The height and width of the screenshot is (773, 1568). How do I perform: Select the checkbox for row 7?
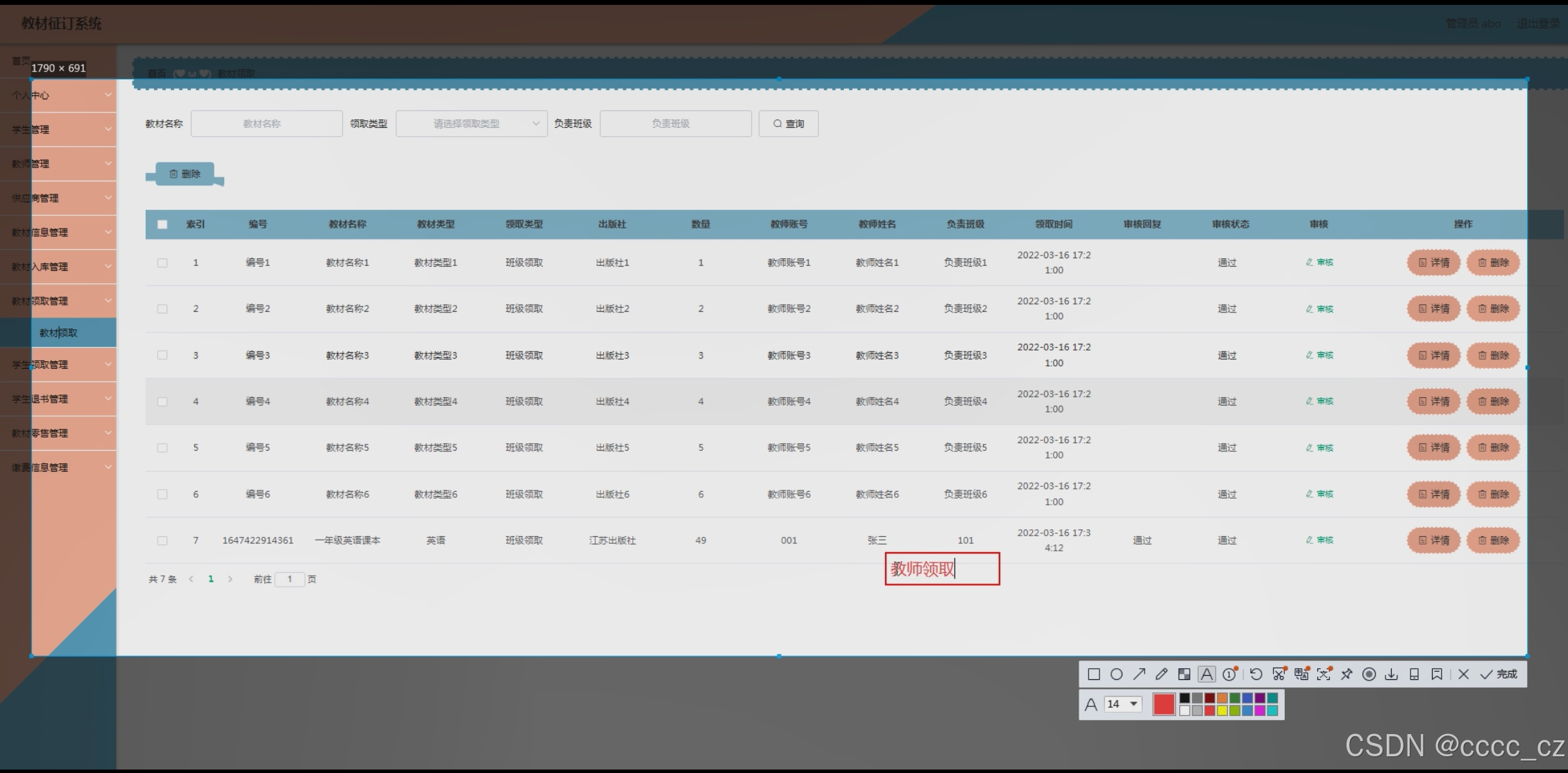coord(162,540)
